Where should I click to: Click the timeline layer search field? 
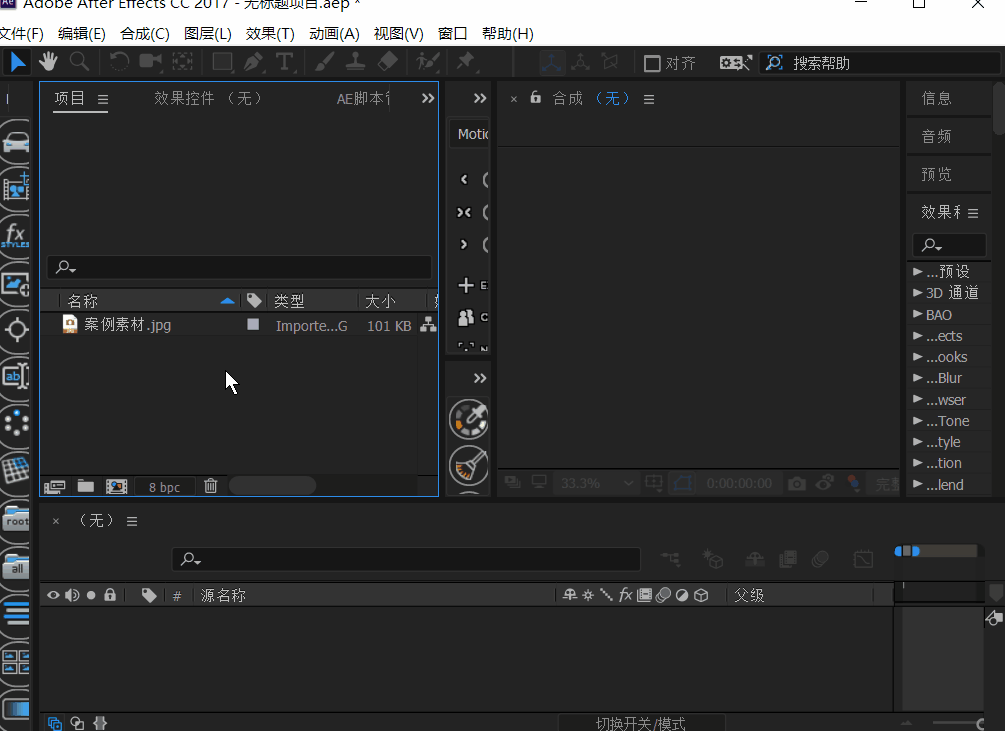click(x=406, y=559)
